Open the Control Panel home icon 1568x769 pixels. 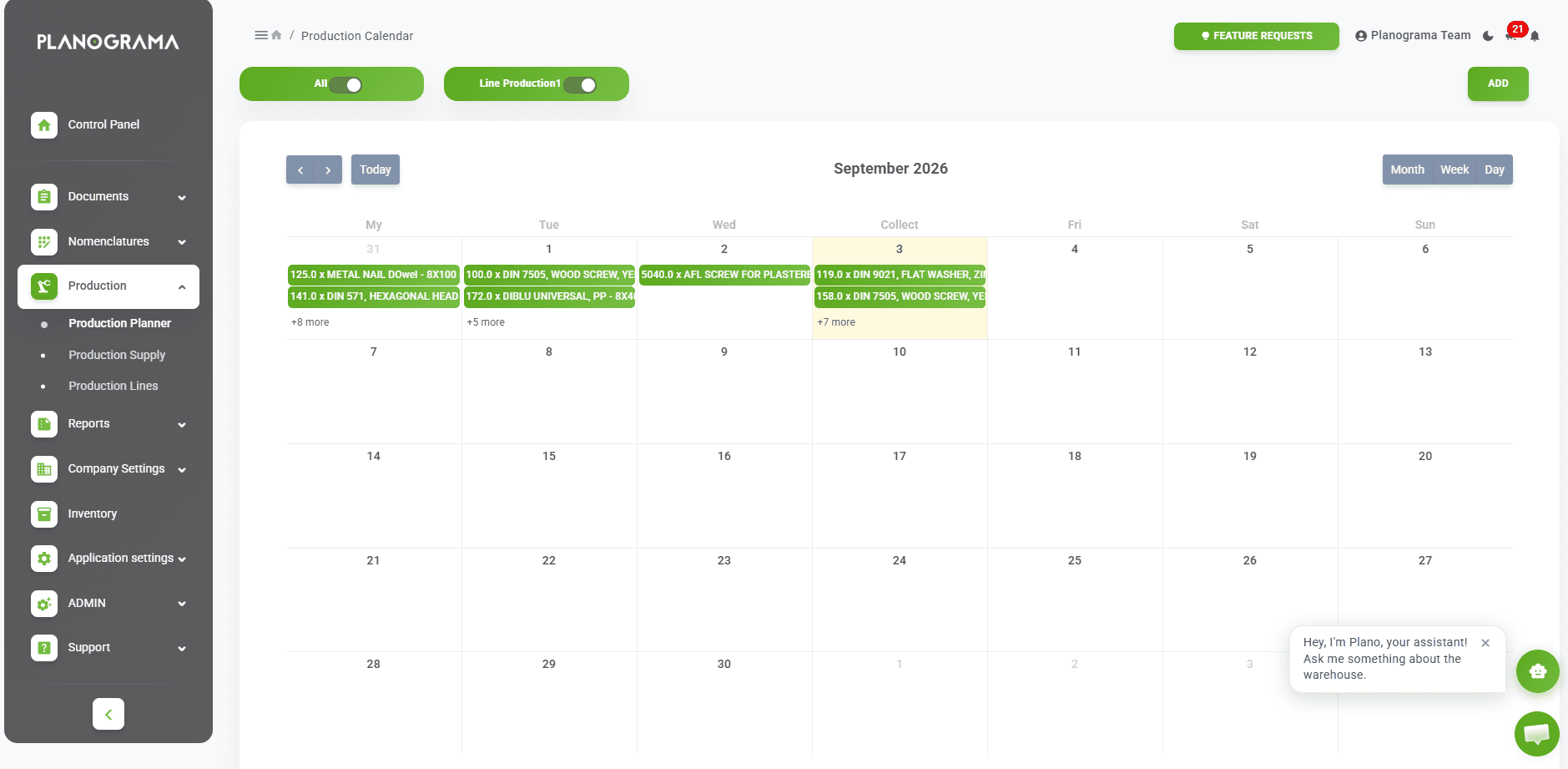[x=44, y=125]
